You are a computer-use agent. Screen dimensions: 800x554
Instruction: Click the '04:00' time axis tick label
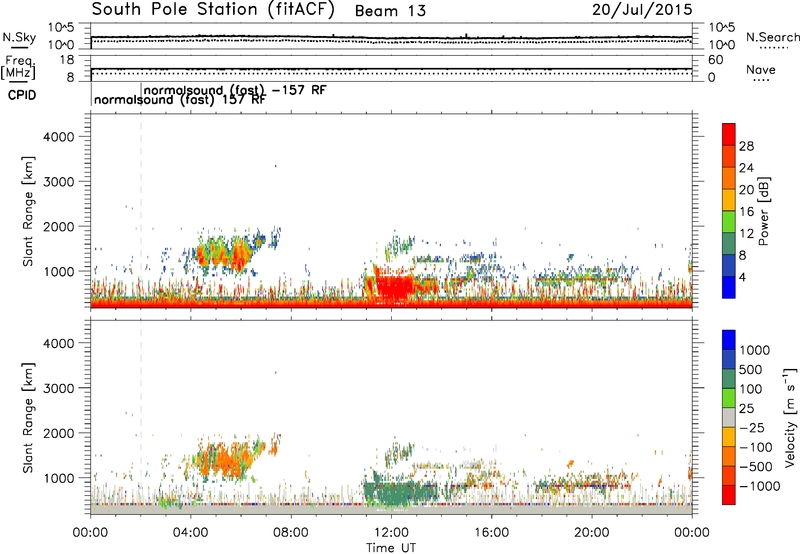click(190, 533)
